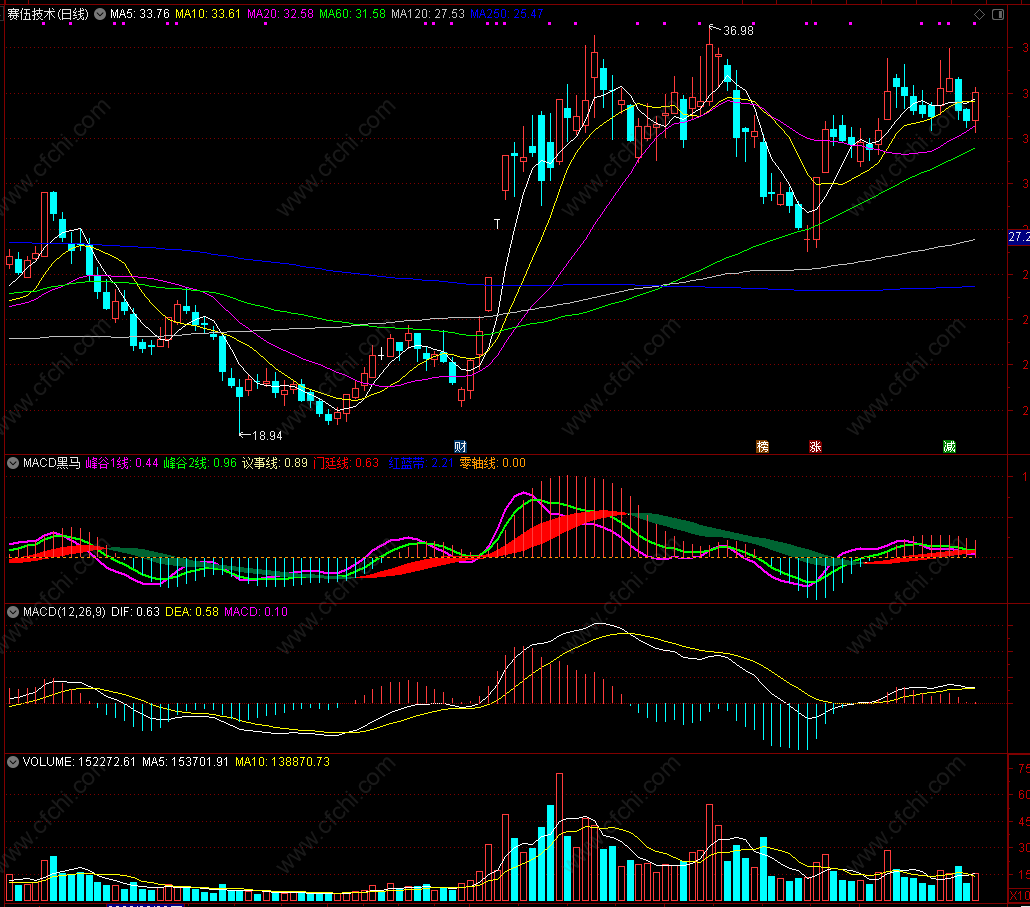Click the MA20: 32.58 label
Viewport: 1030px width, 907px height.
click(x=280, y=14)
